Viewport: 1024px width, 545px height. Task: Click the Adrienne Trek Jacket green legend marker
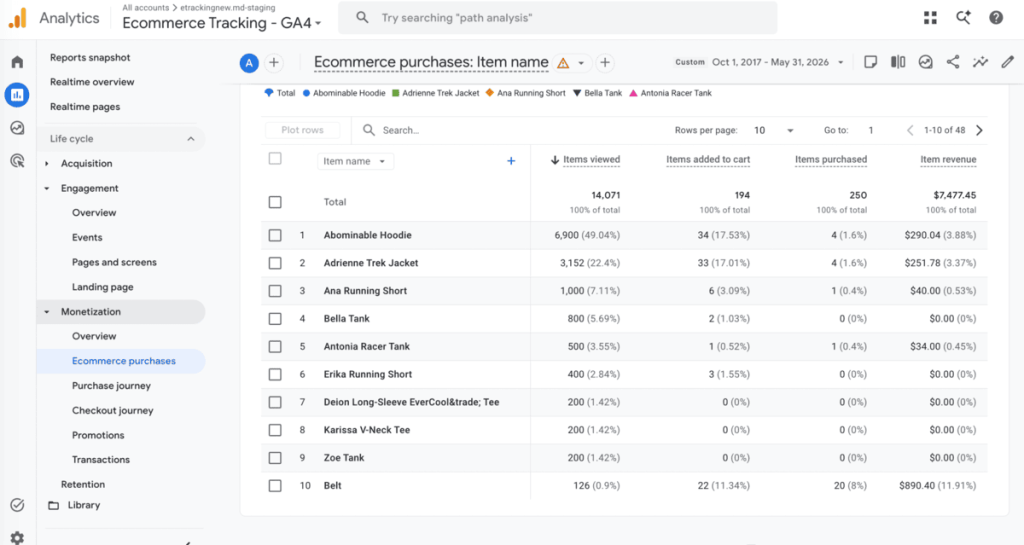point(396,93)
